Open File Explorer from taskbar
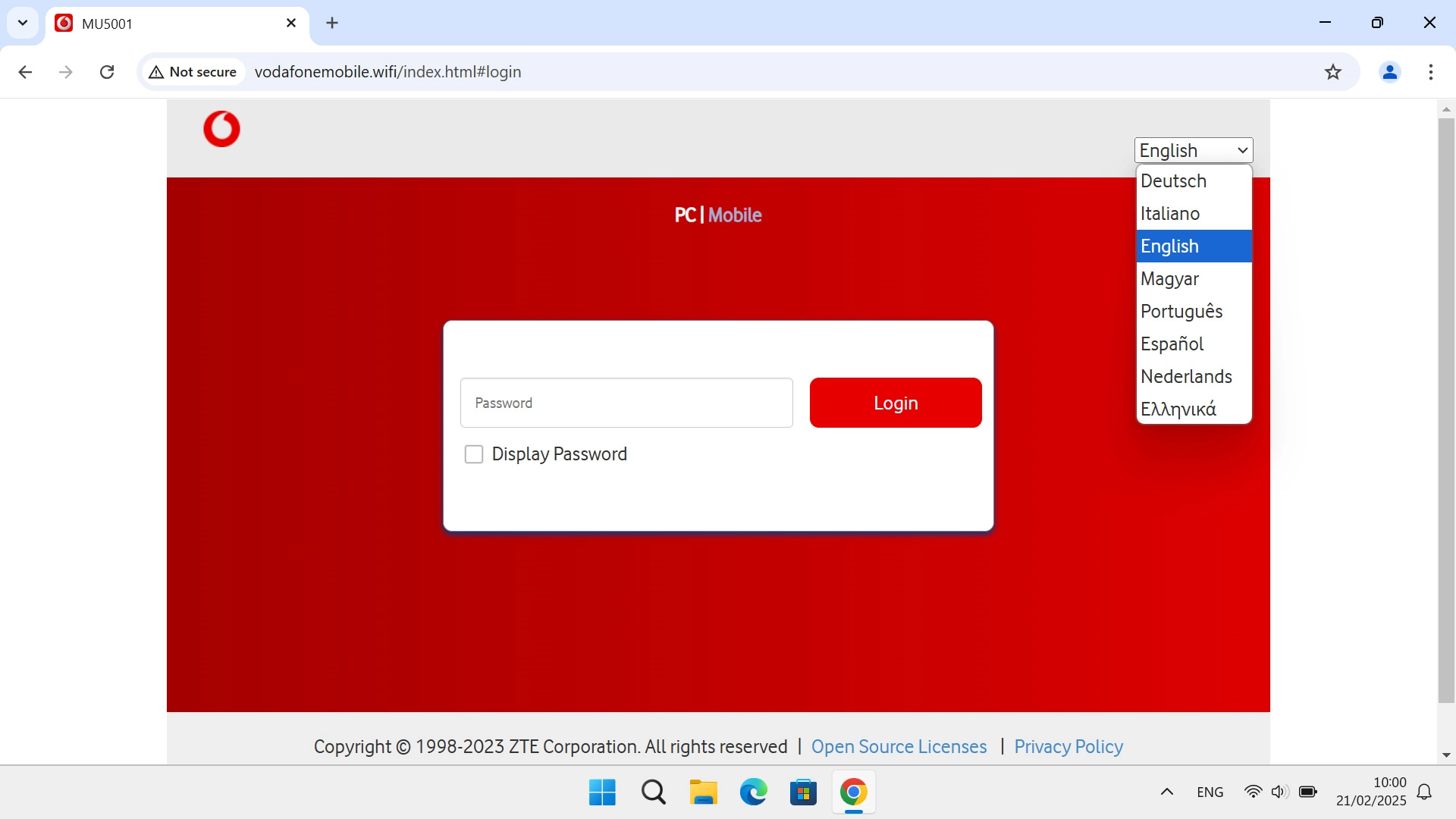This screenshot has height=819, width=1456. [703, 792]
